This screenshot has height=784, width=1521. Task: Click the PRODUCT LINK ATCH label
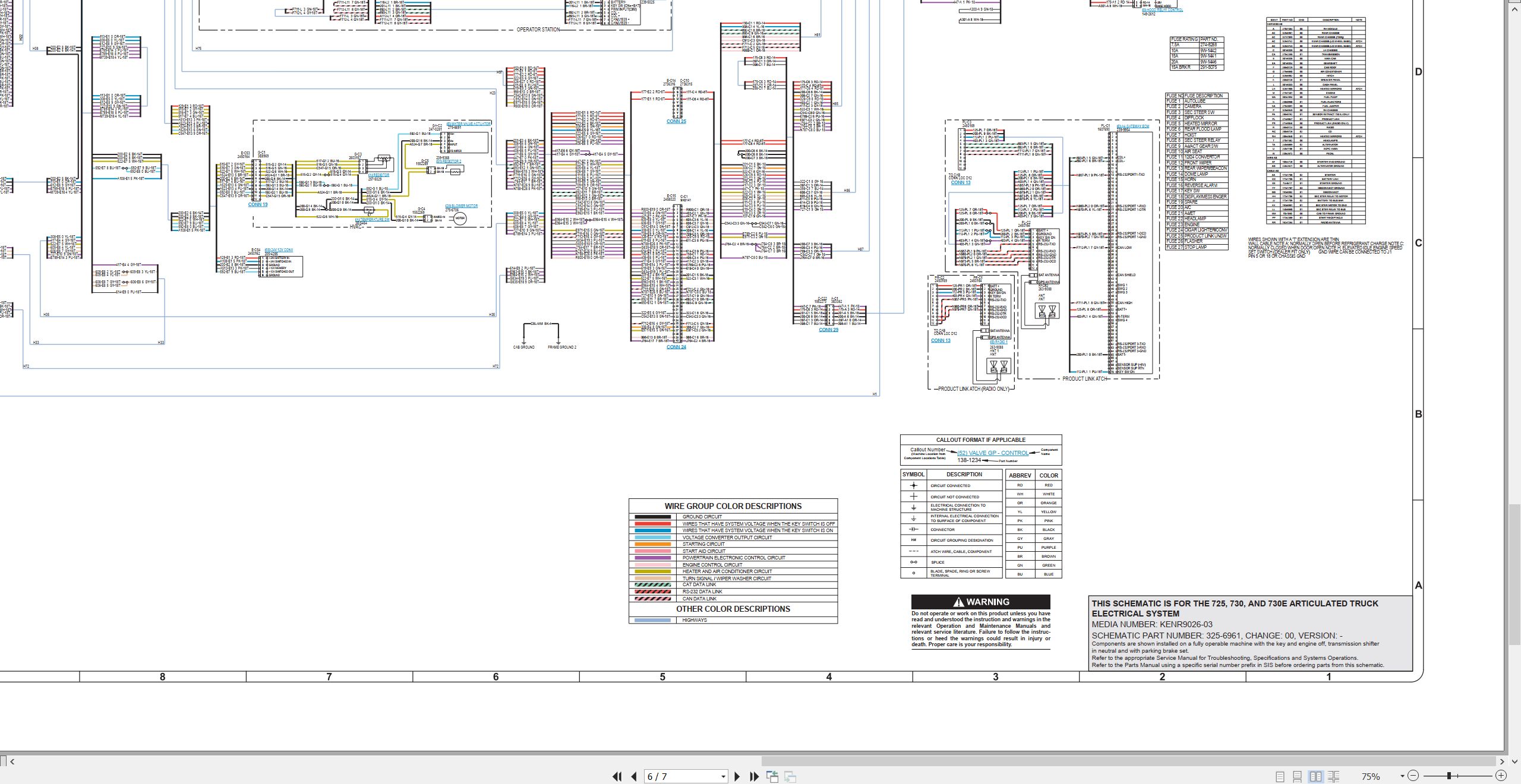coord(1085,379)
